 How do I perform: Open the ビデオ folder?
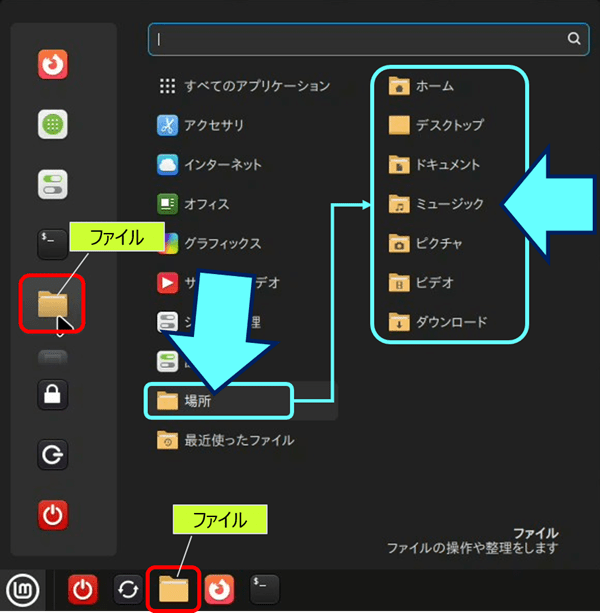[421, 283]
